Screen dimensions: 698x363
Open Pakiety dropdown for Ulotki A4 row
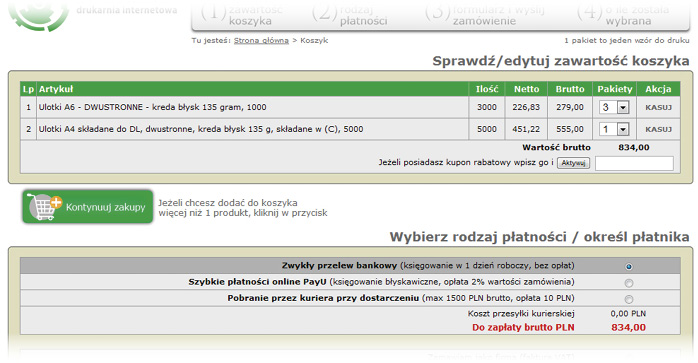[614, 129]
